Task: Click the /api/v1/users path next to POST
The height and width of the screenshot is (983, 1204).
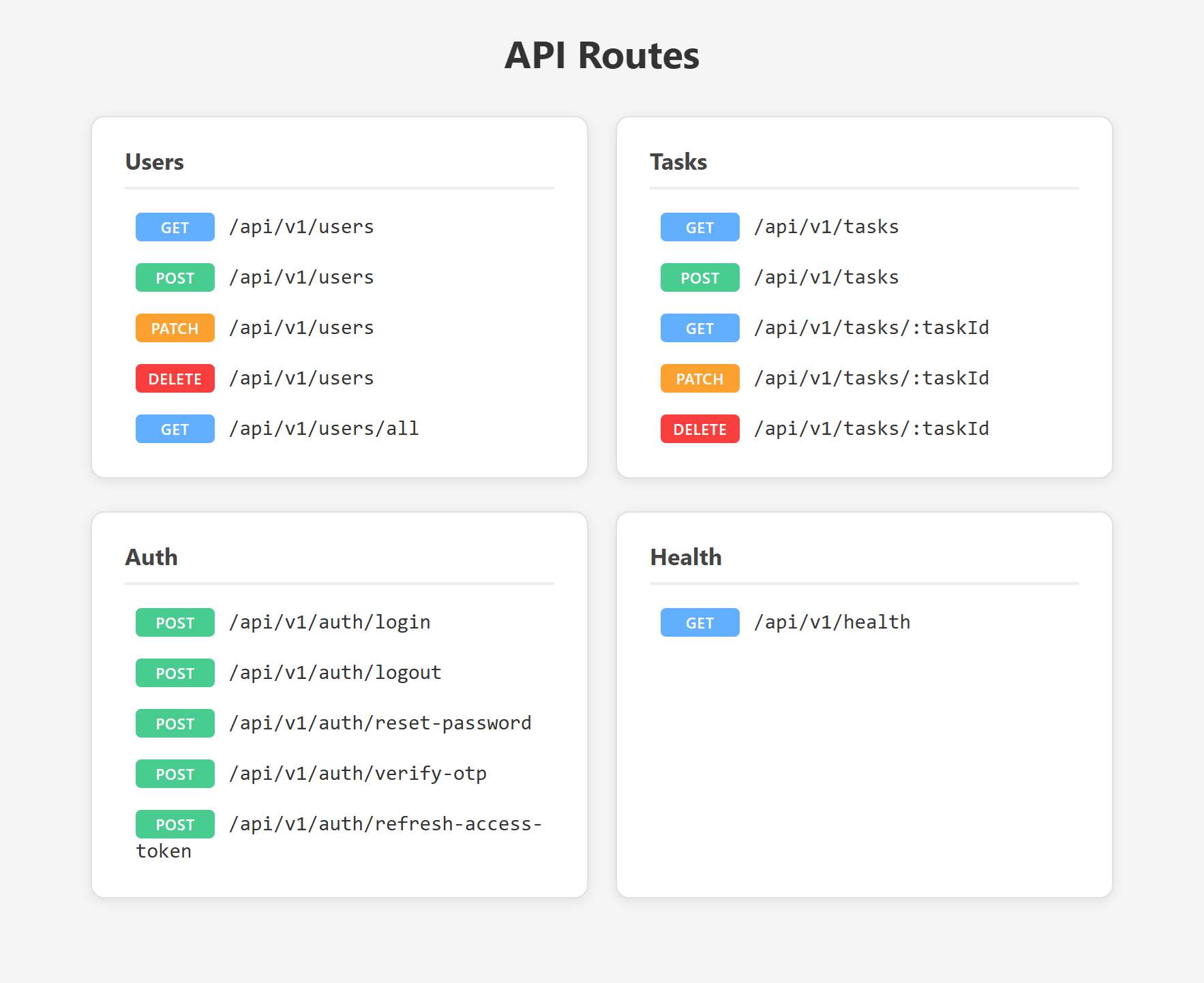Action: [301, 277]
